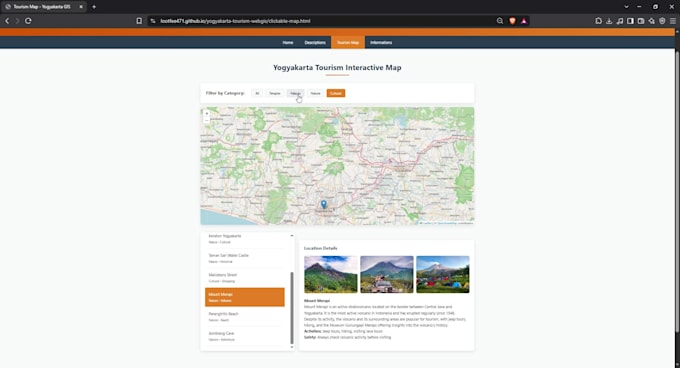Open the Brave Wallet icon

(x=641, y=21)
